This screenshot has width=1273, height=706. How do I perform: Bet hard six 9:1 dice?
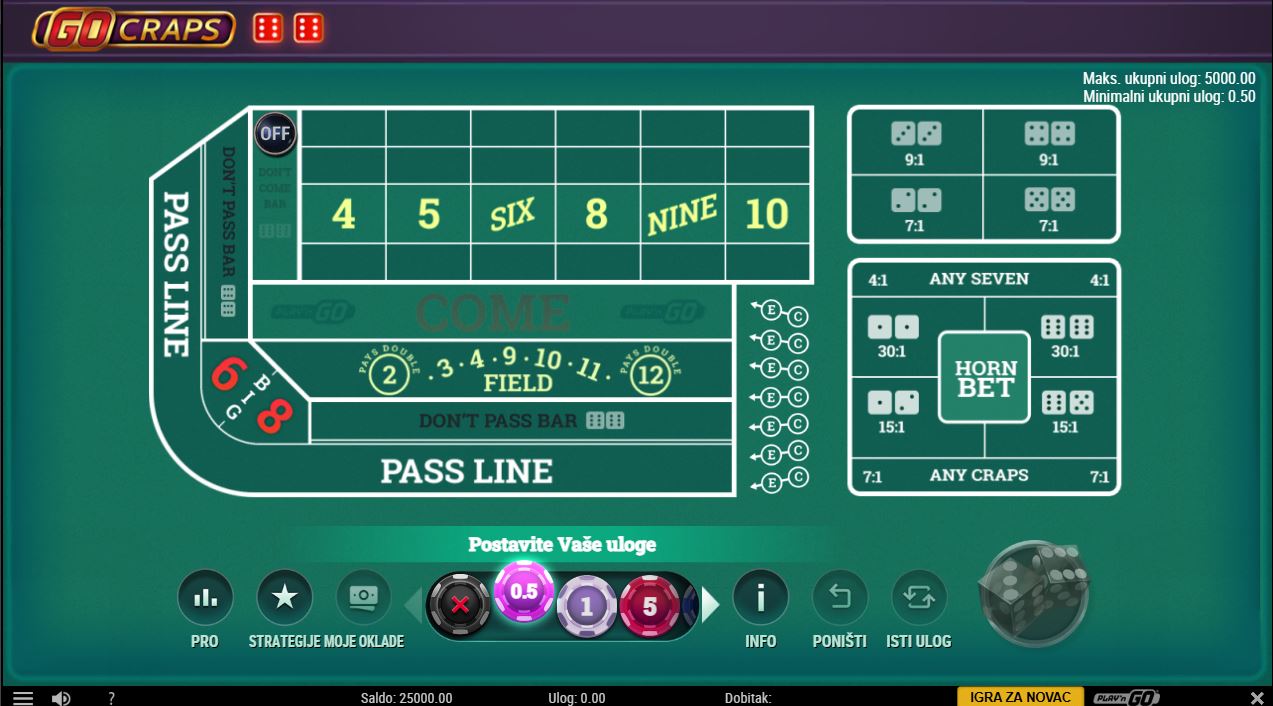916,142
